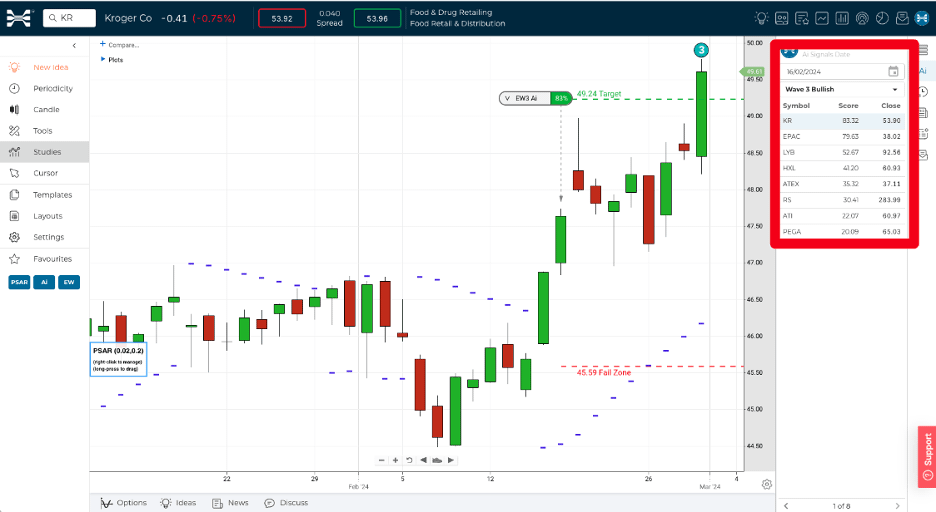This screenshot has height=512, width=936.
Task: Open the Studies menu
Action: point(45,152)
